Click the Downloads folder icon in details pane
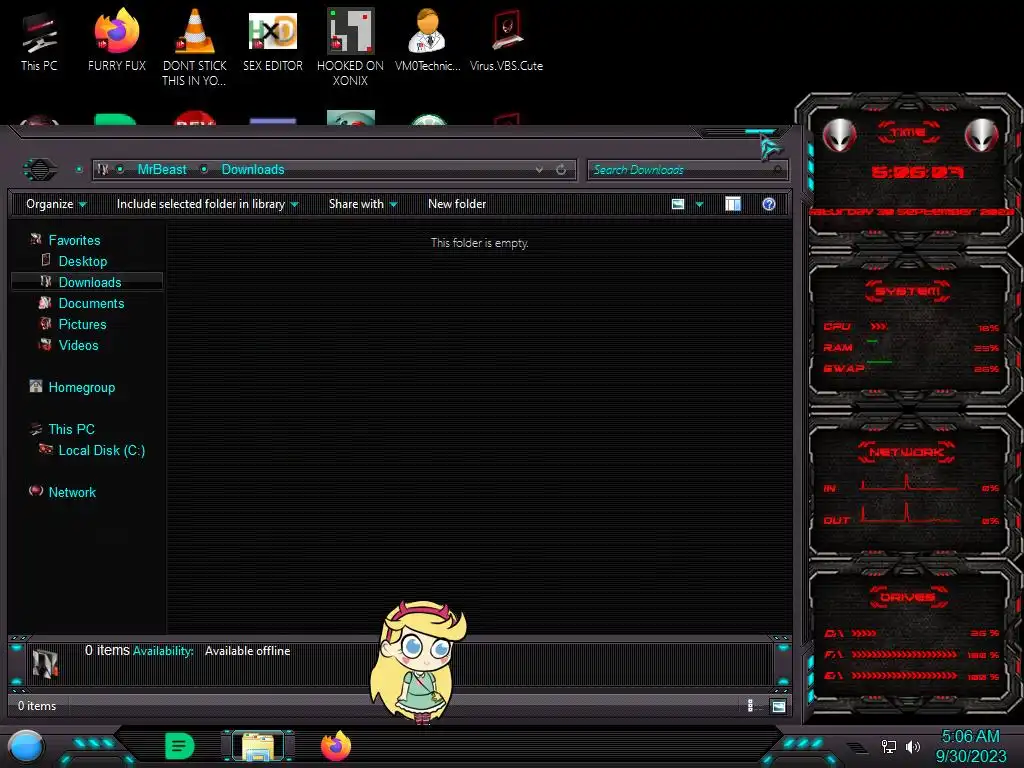The image size is (1024, 768). [45, 663]
